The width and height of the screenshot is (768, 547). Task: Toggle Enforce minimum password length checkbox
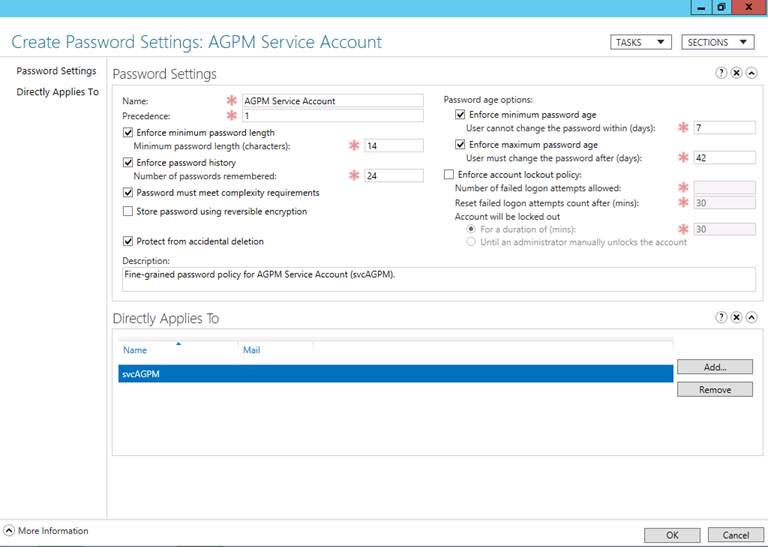(x=127, y=132)
